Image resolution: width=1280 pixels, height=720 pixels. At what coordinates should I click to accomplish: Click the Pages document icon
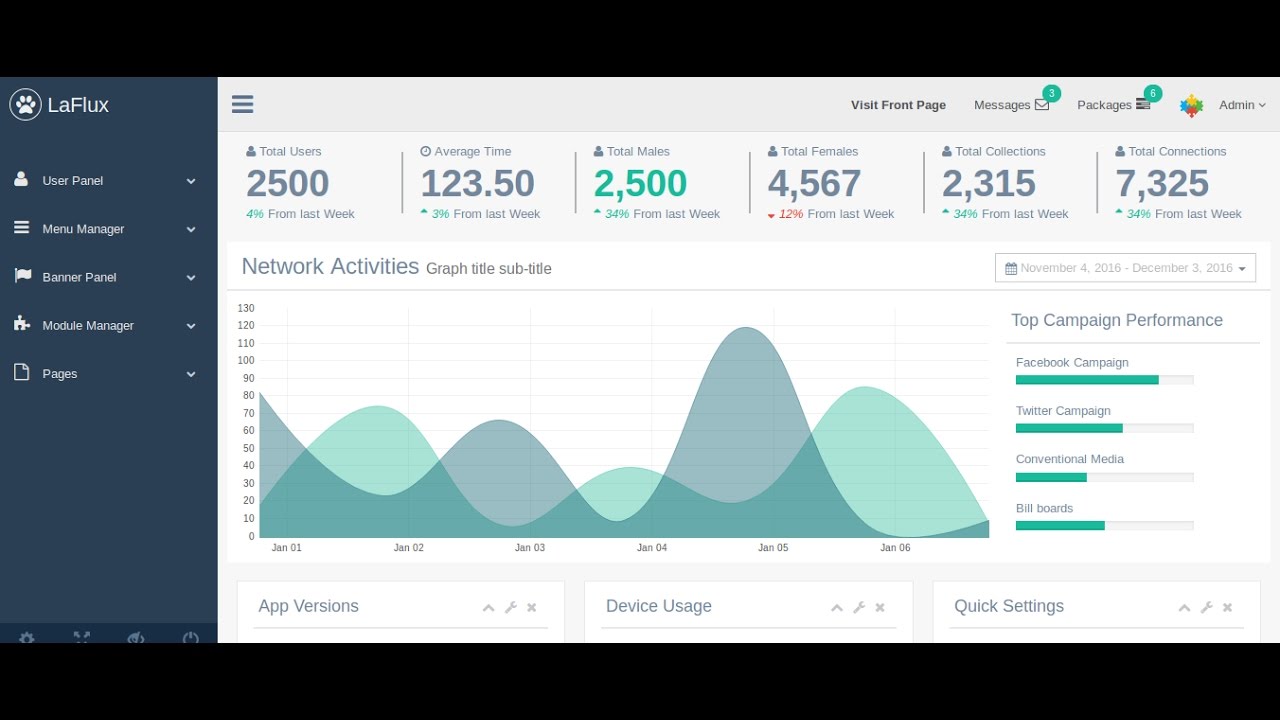(x=21, y=372)
